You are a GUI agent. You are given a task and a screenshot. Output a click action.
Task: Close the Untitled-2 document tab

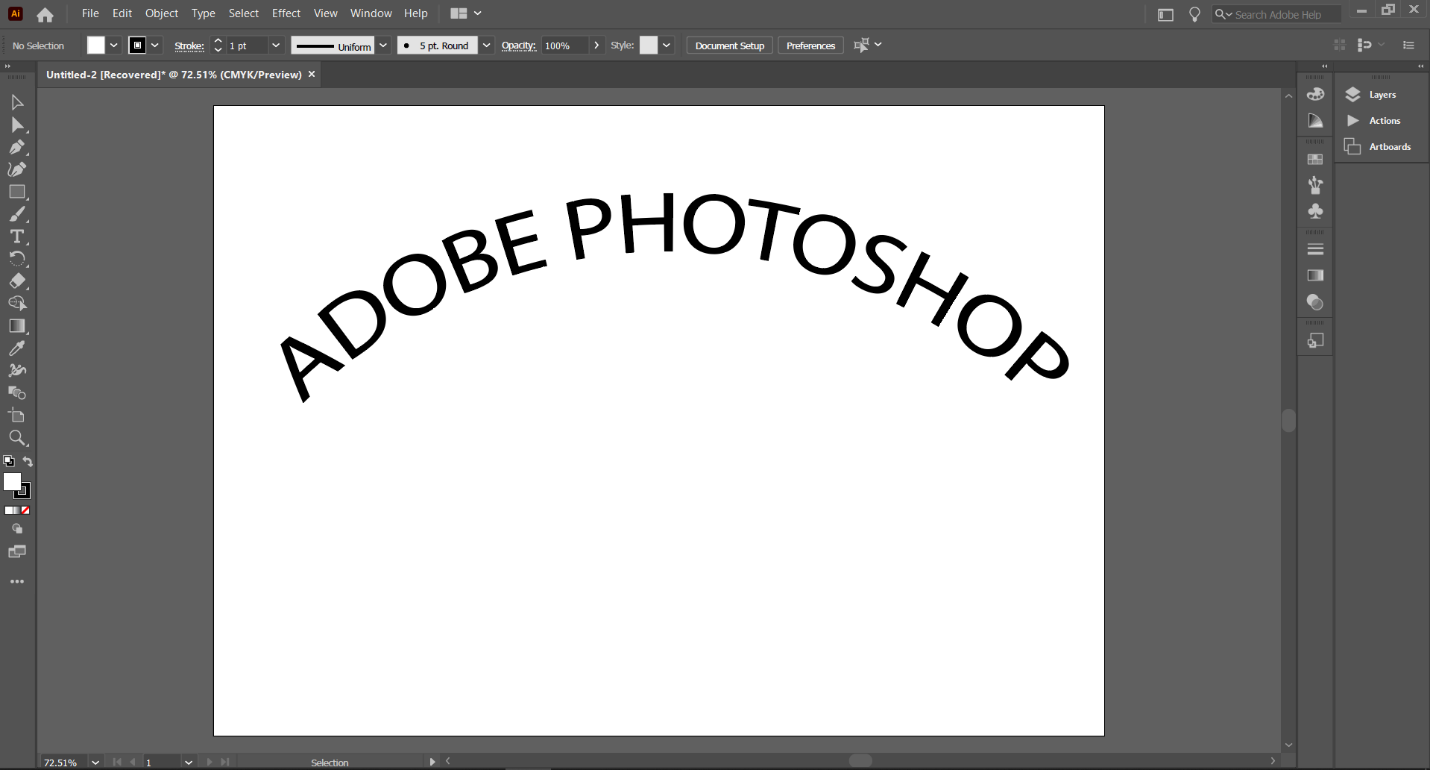(x=312, y=74)
